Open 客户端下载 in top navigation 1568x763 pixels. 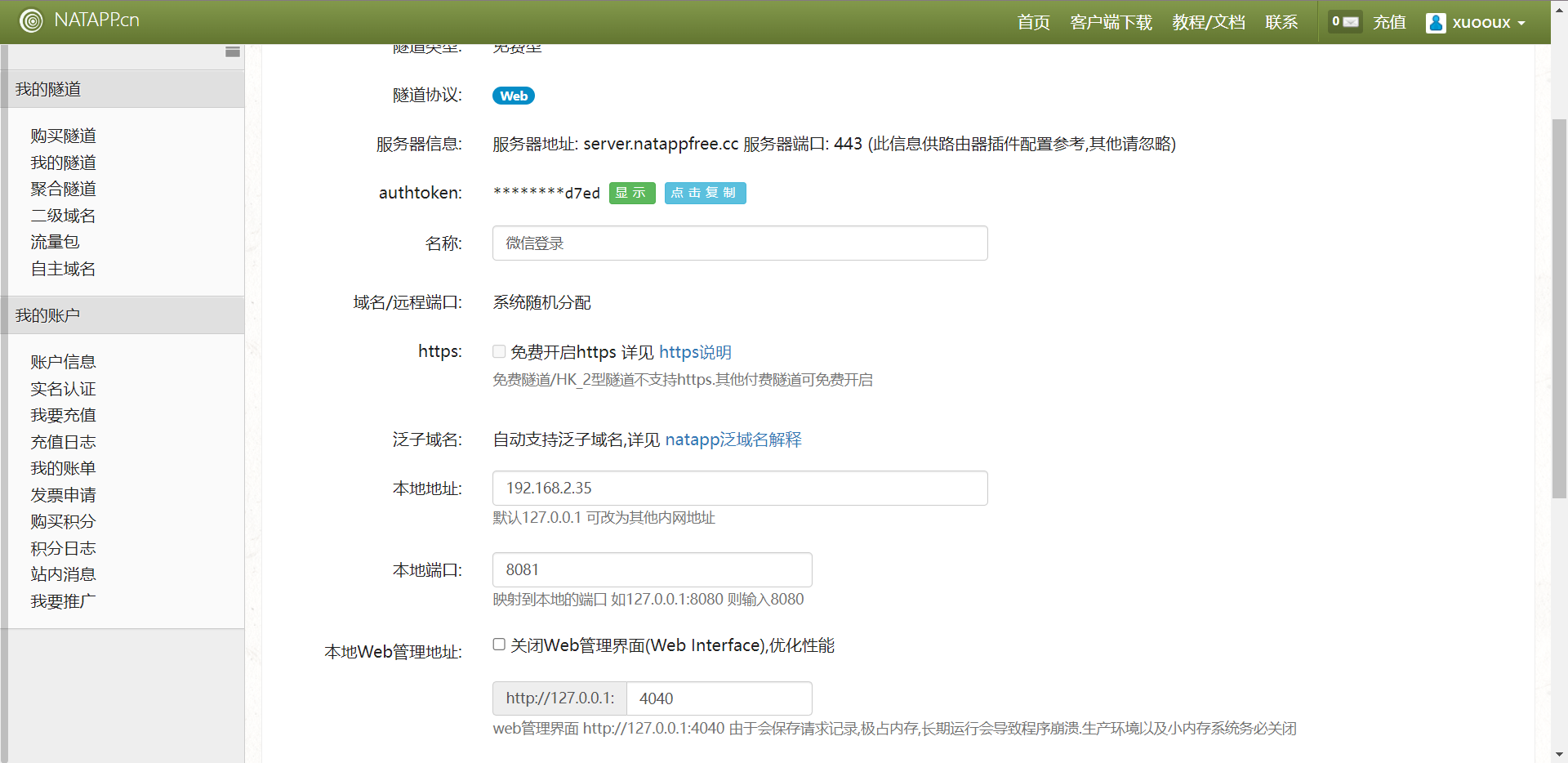tap(1111, 22)
